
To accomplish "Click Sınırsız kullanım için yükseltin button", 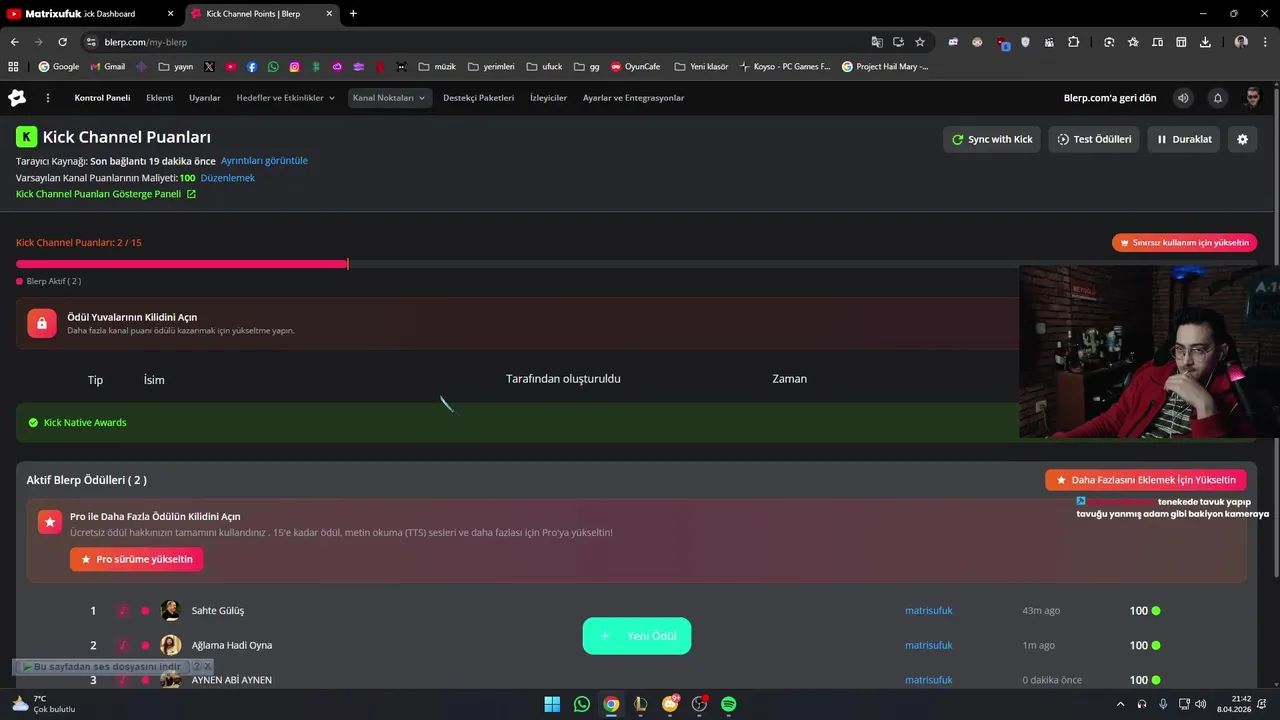I will 1184,242.
